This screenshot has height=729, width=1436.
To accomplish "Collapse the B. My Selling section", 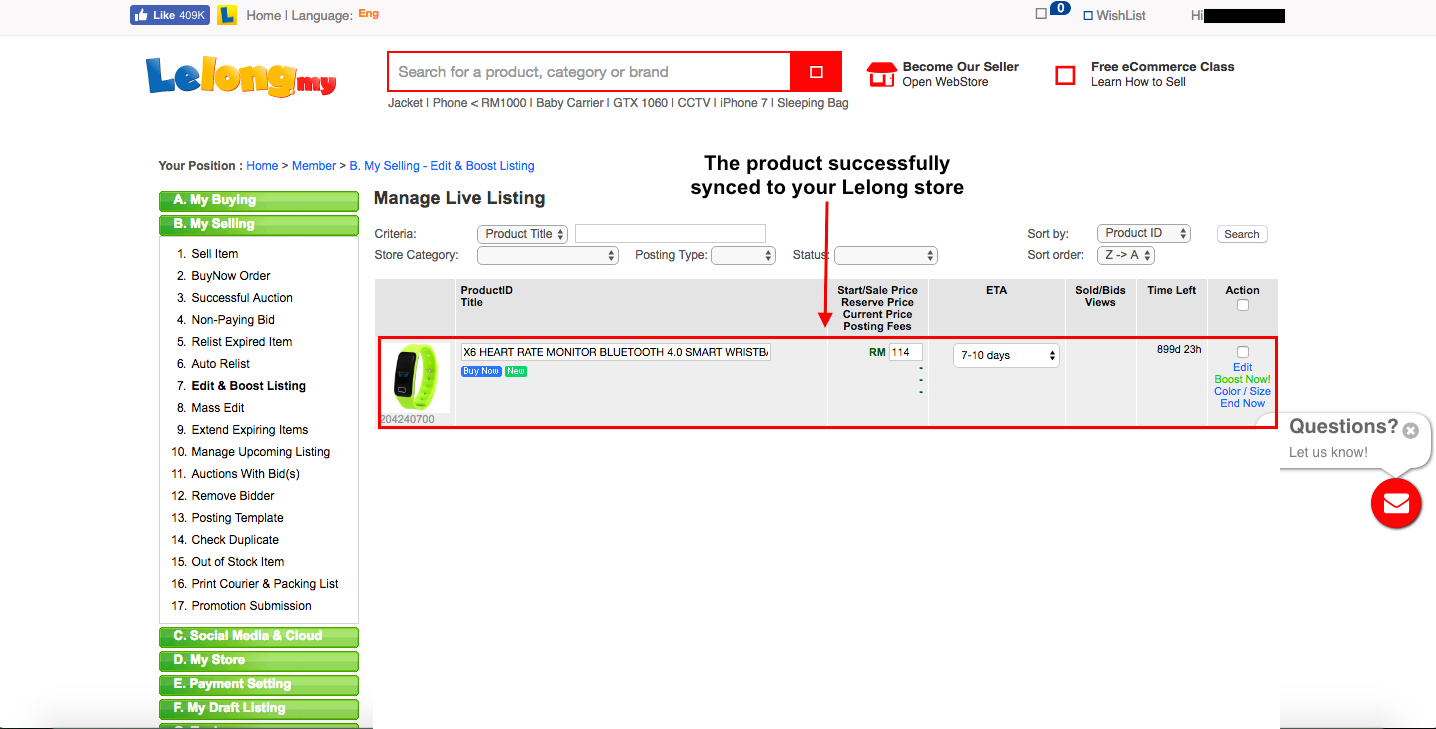I will click(258, 225).
